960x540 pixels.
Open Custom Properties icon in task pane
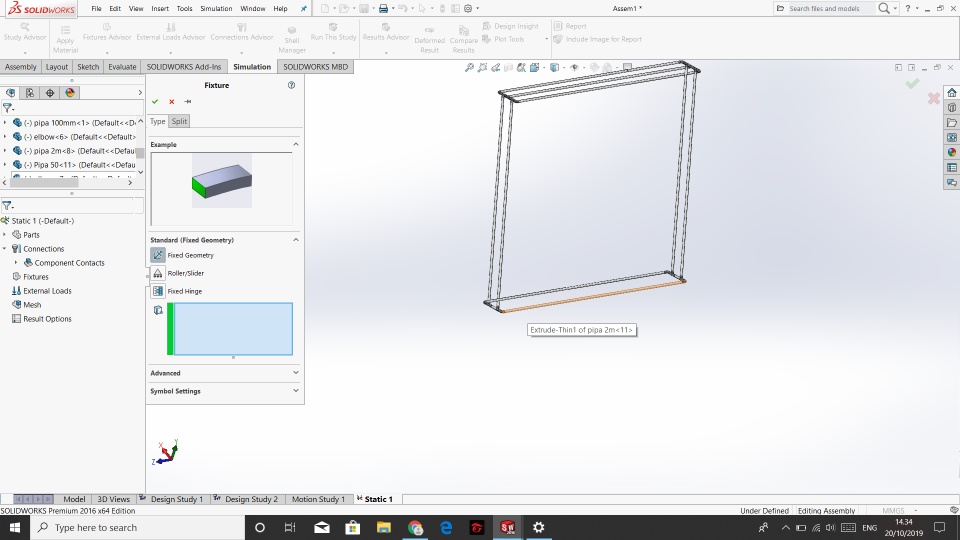click(x=951, y=168)
